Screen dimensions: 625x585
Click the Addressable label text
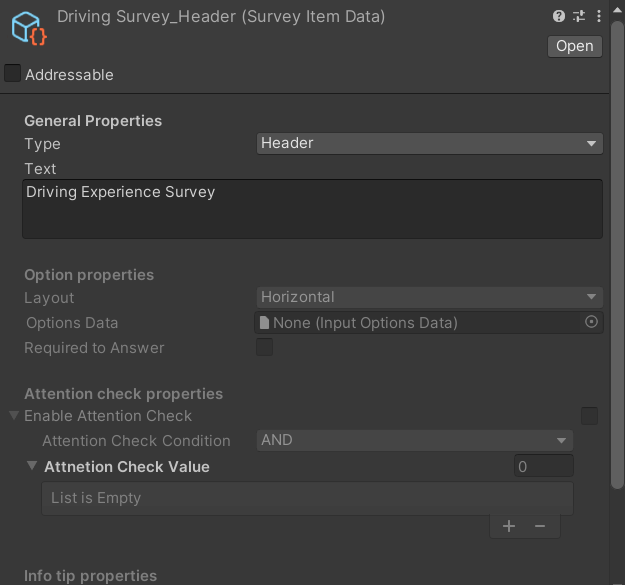(x=69, y=75)
